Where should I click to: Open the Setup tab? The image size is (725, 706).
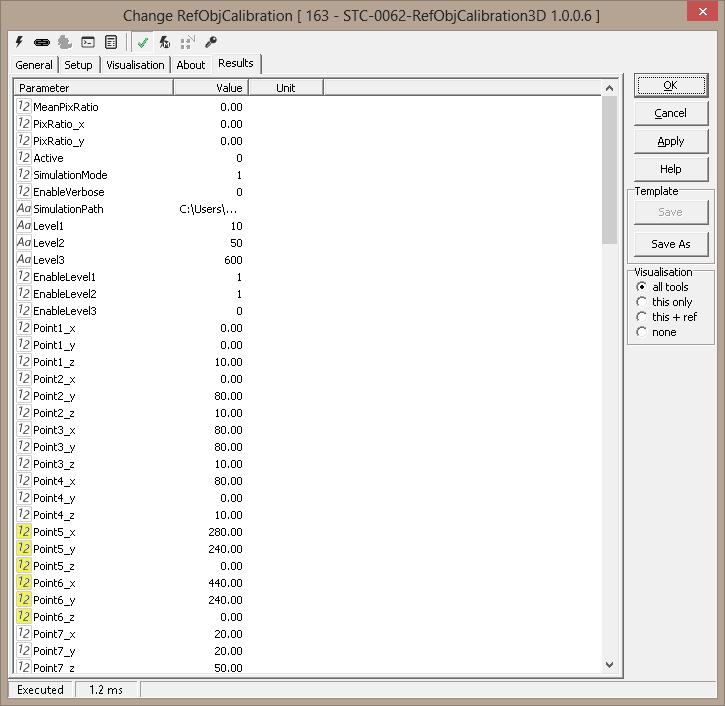tap(78, 65)
